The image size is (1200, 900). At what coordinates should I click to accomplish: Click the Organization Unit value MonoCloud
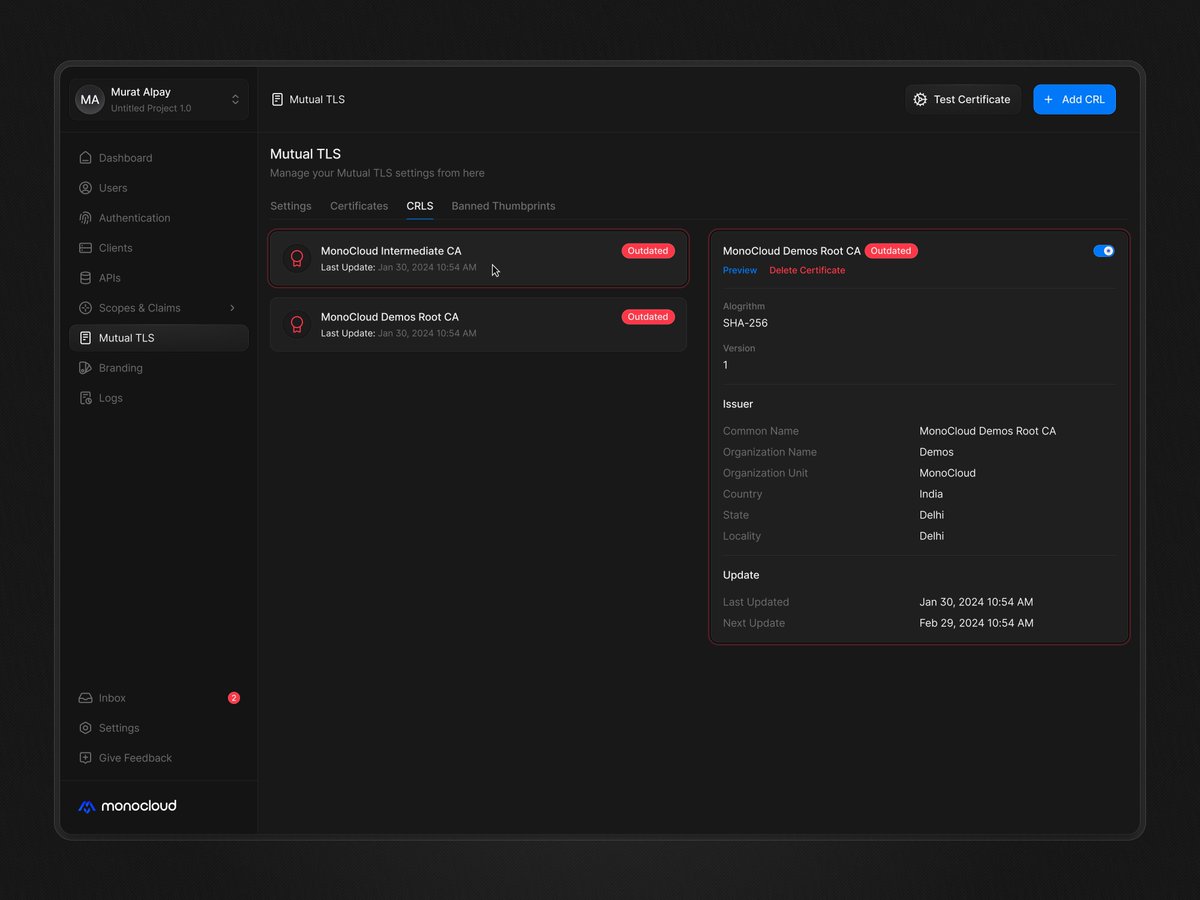948,473
